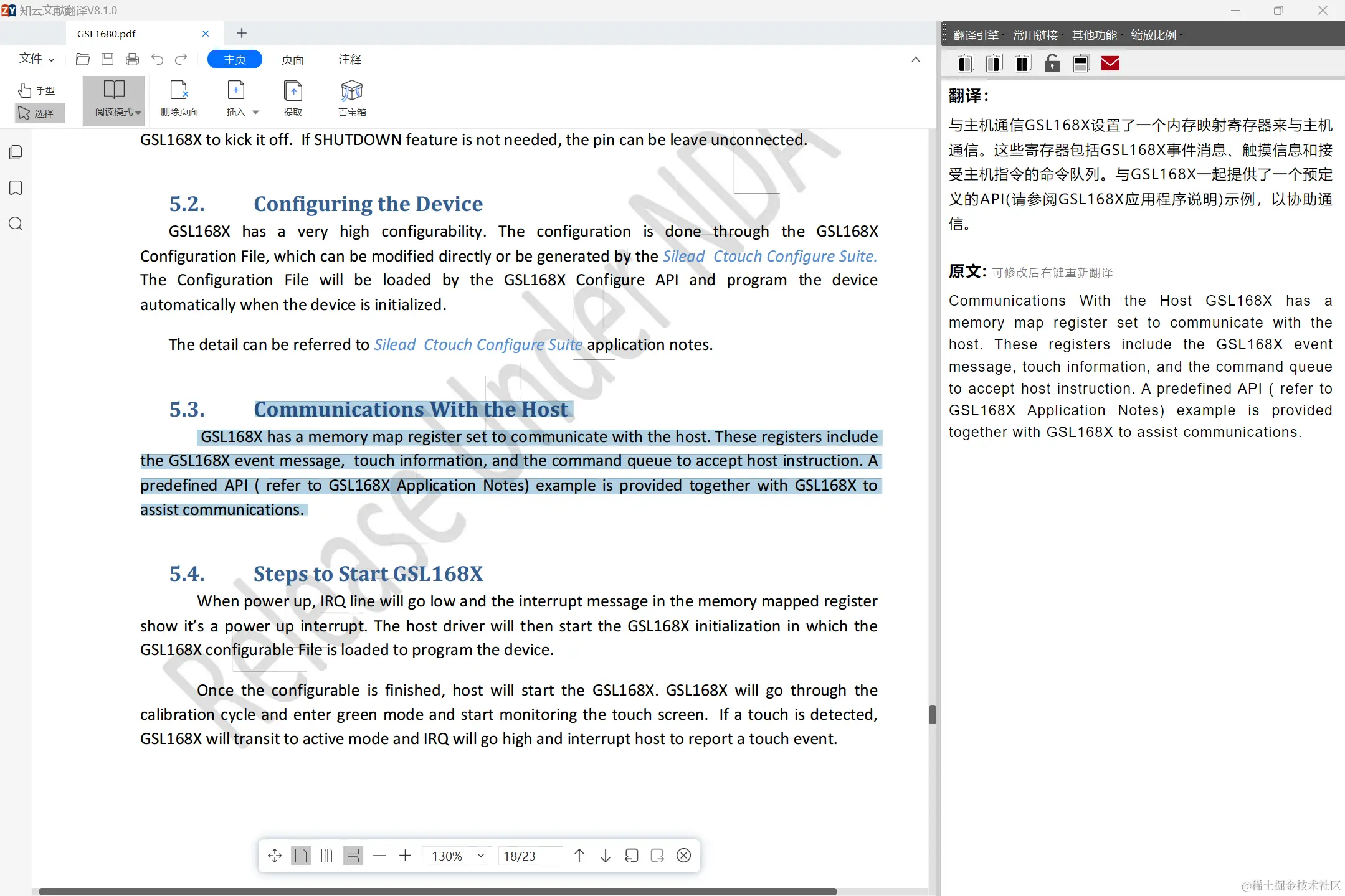
Task: Click the red envelope mail icon
Action: tap(1110, 64)
